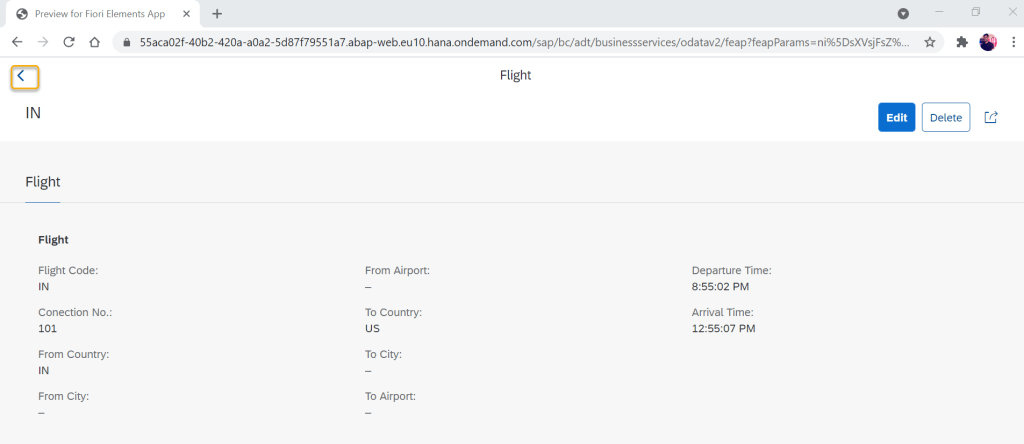
Task: Reload the current page
Action: click(69, 42)
